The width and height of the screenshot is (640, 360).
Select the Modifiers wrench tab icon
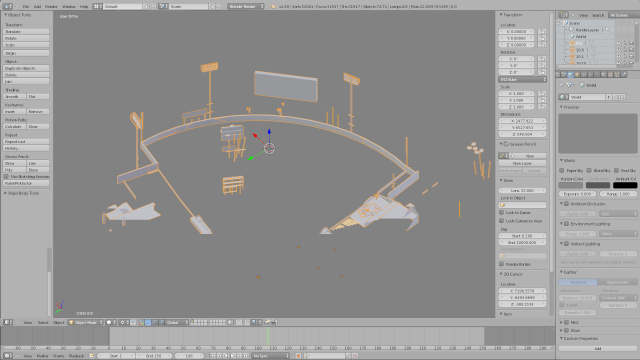pyautogui.click(x=590, y=74)
